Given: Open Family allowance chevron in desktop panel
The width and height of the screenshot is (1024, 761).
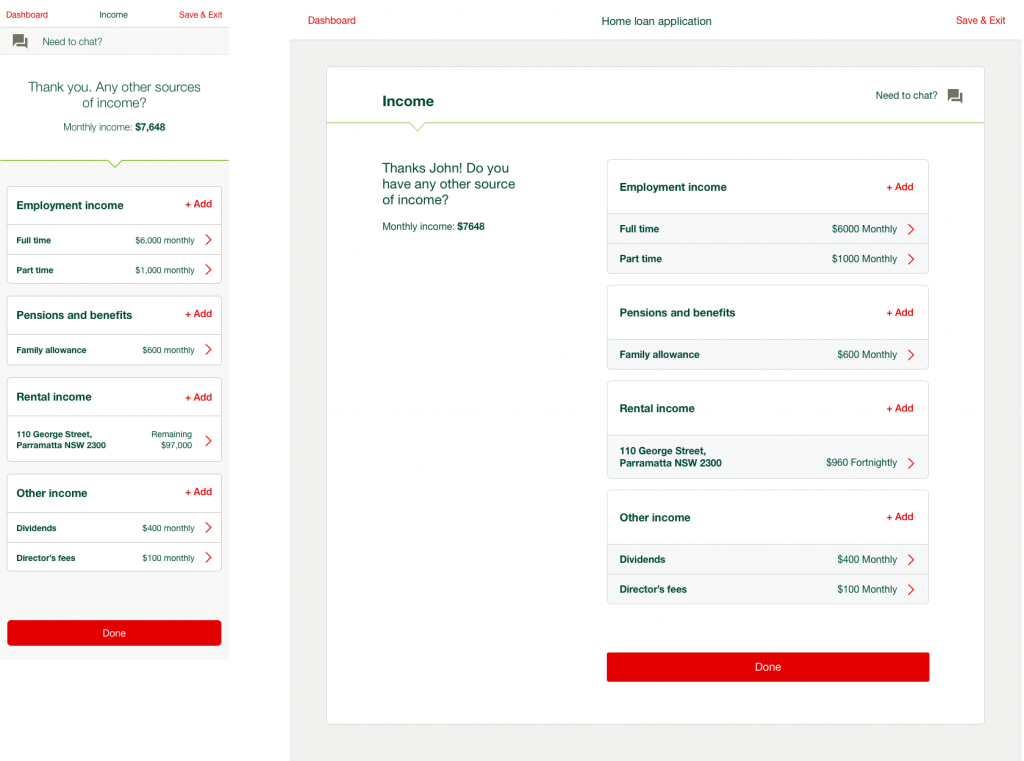Looking at the screenshot, I should (x=911, y=355).
